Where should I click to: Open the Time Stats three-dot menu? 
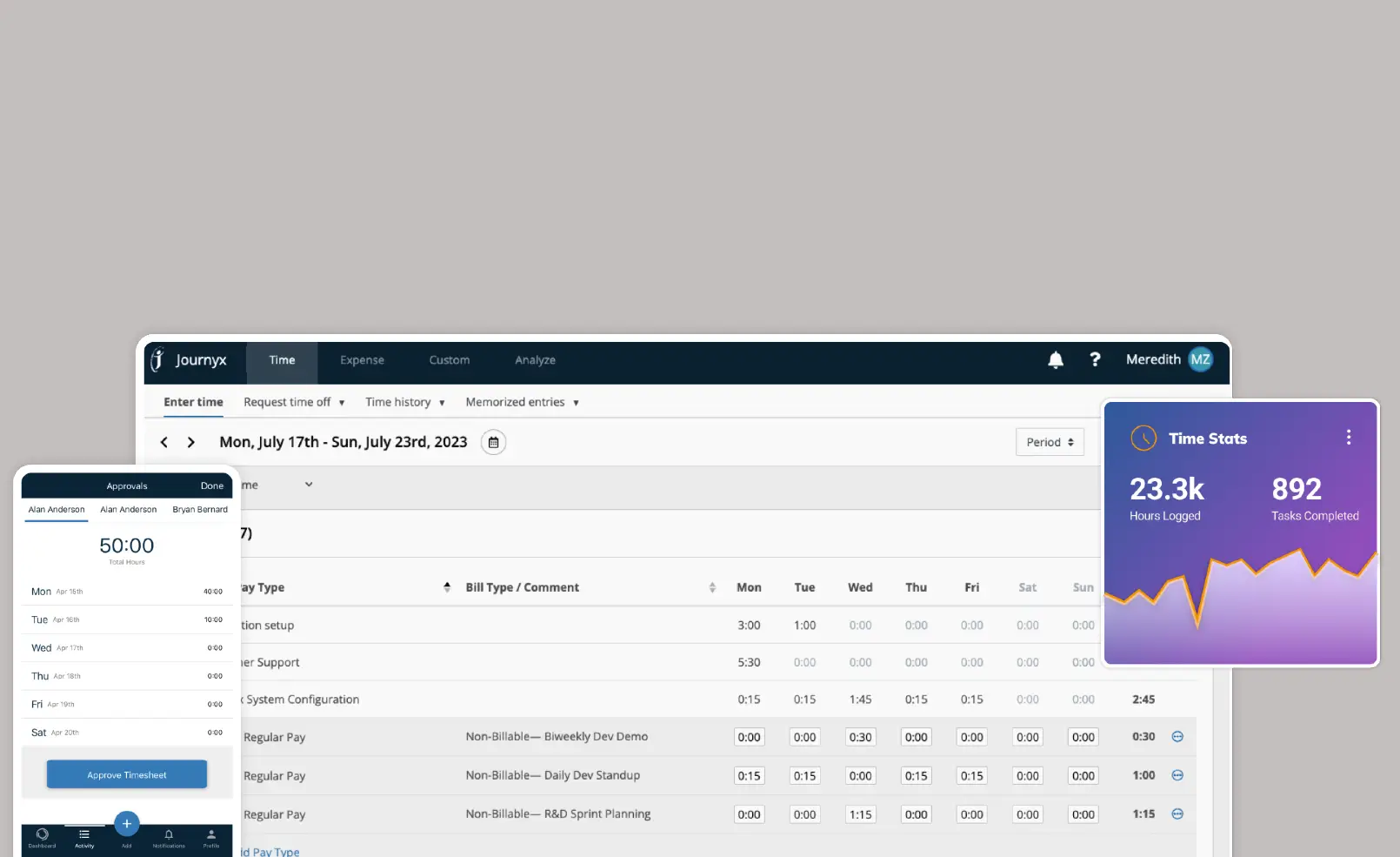tap(1349, 437)
